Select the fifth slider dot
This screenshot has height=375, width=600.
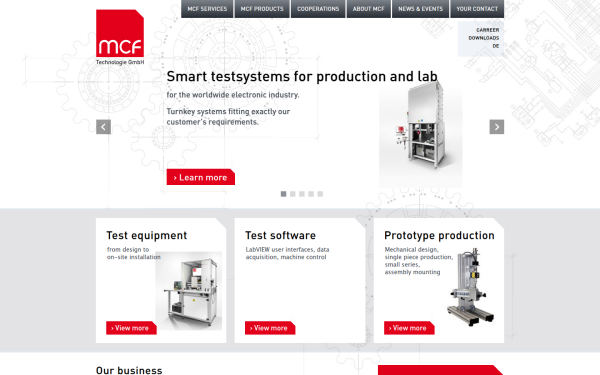(x=320, y=194)
